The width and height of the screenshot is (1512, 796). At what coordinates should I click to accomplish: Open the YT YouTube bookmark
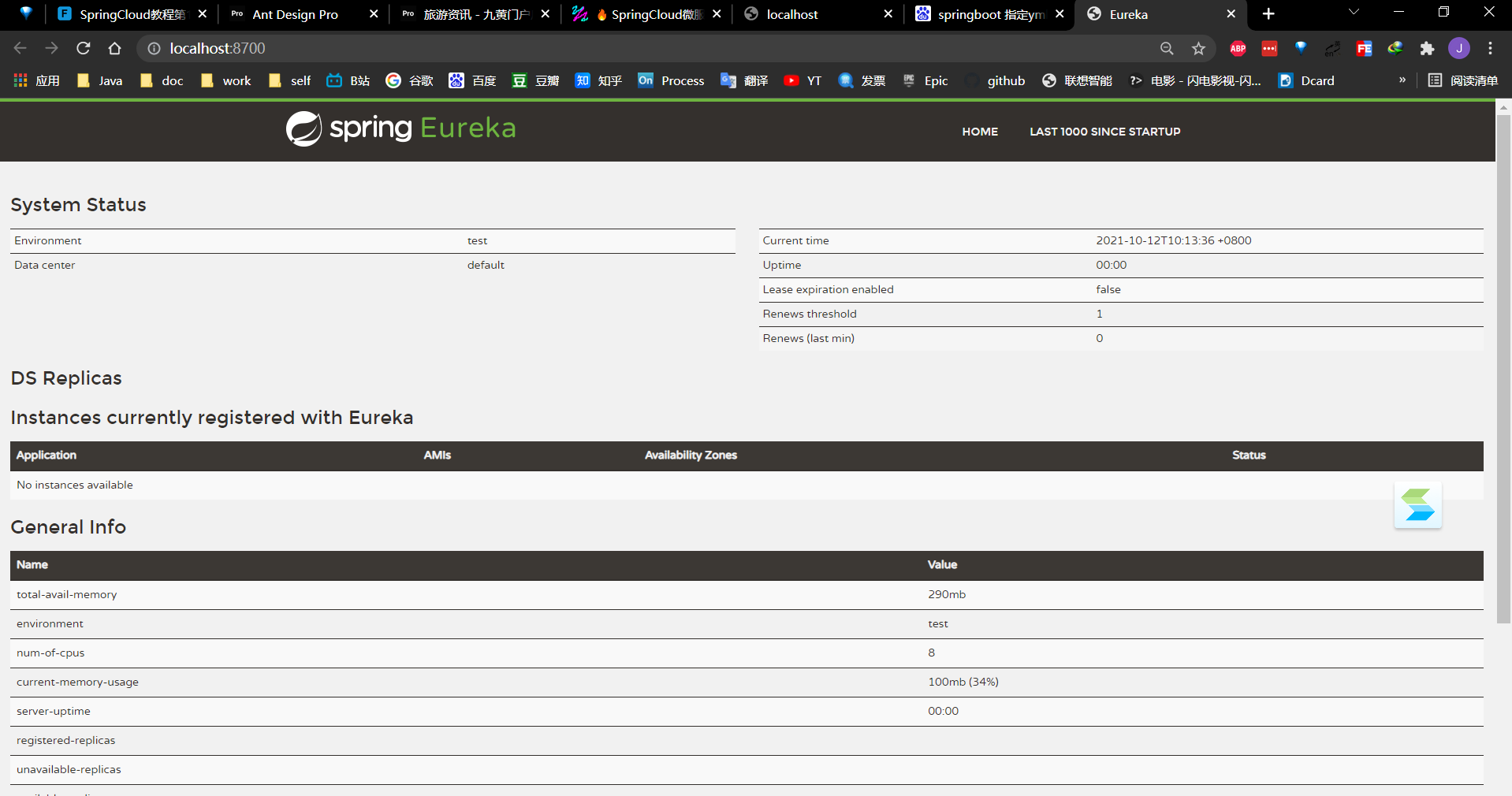pos(803,80)
